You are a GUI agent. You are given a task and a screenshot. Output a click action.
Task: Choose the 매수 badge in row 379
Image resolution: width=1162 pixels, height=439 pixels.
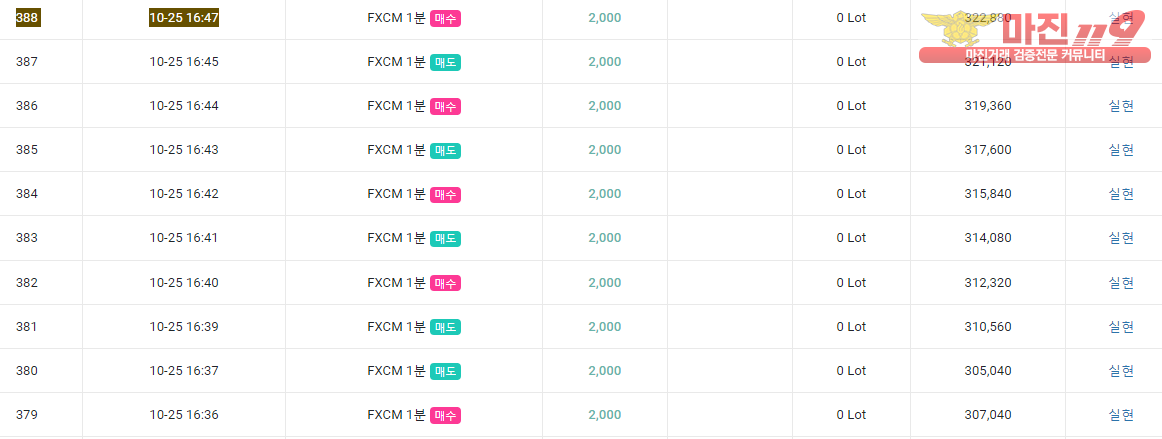pyautogui.click(x=445, y=415)
